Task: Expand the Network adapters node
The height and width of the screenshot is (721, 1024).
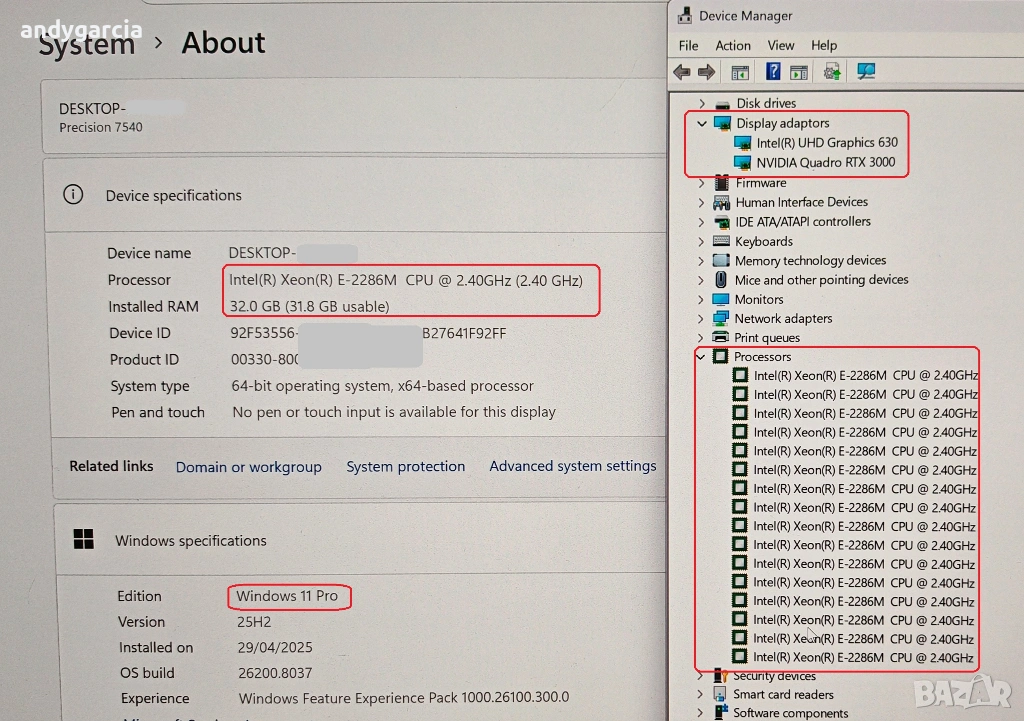Action: 702,319
